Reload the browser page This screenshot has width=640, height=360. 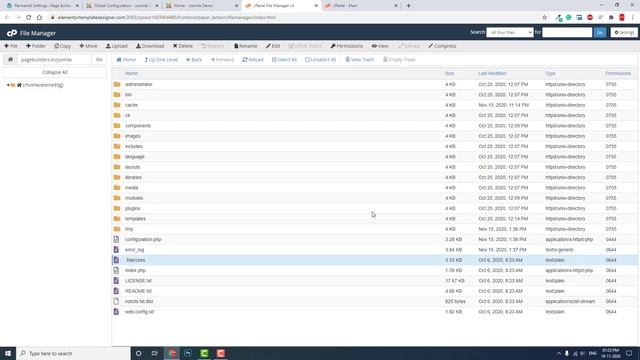click(29, 18)
